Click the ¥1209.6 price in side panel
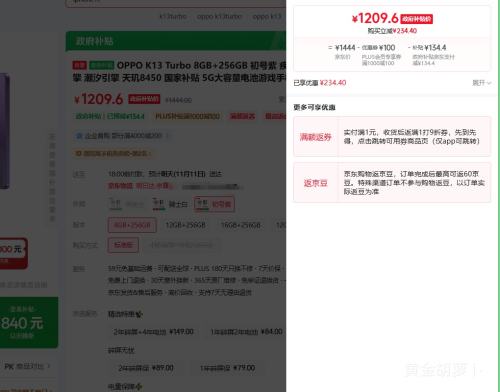500x392 pixels. pos(375,18)
